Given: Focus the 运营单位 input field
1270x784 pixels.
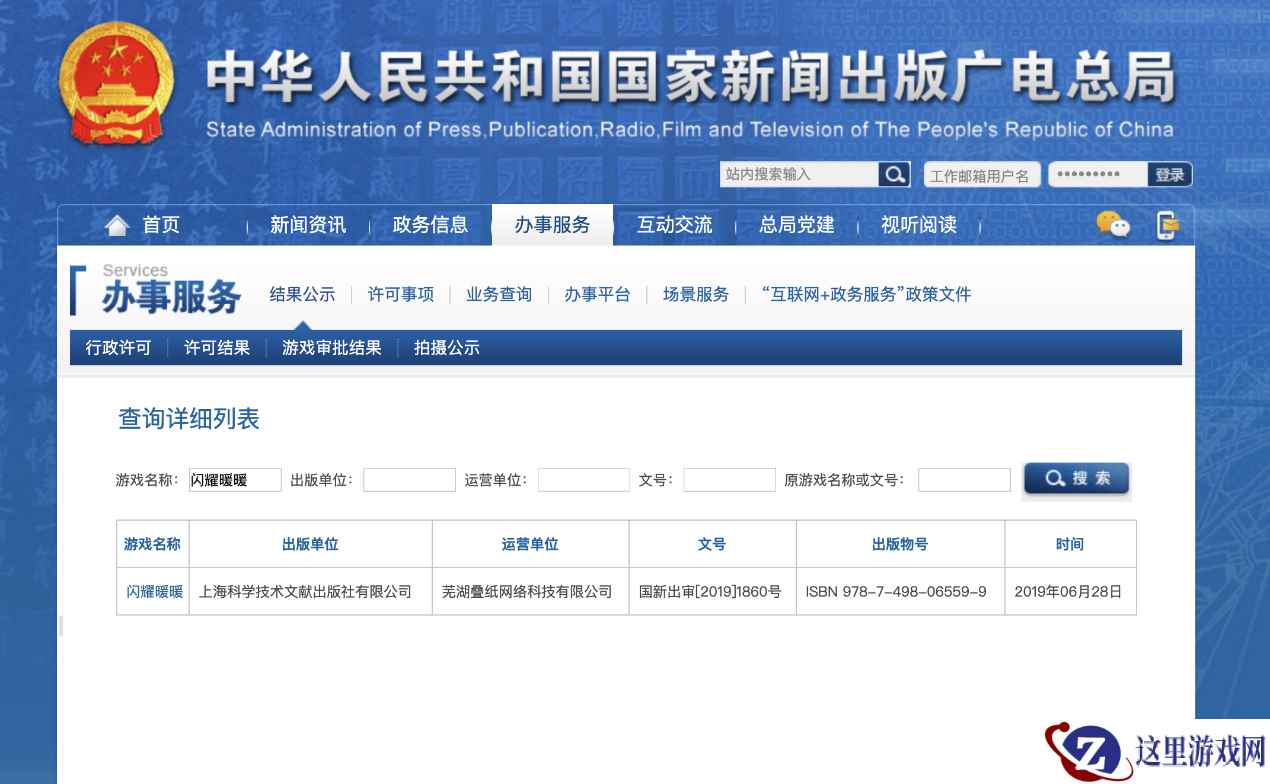Looking at the screenshot, I should pos(584,480).
